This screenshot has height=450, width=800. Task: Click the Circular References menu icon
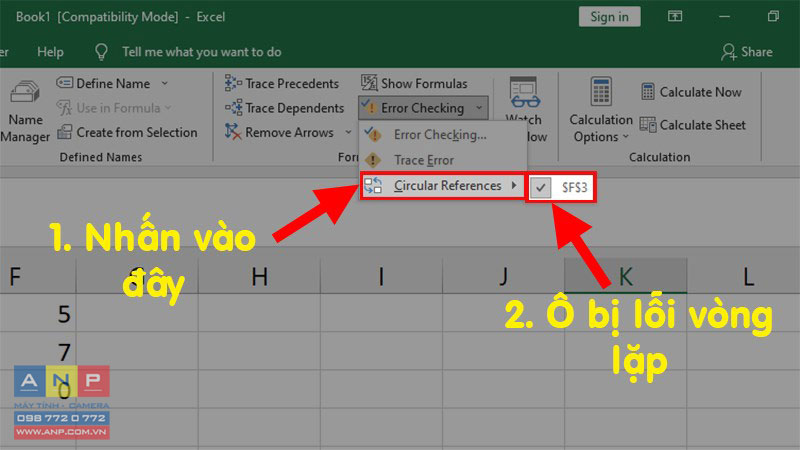373,186
